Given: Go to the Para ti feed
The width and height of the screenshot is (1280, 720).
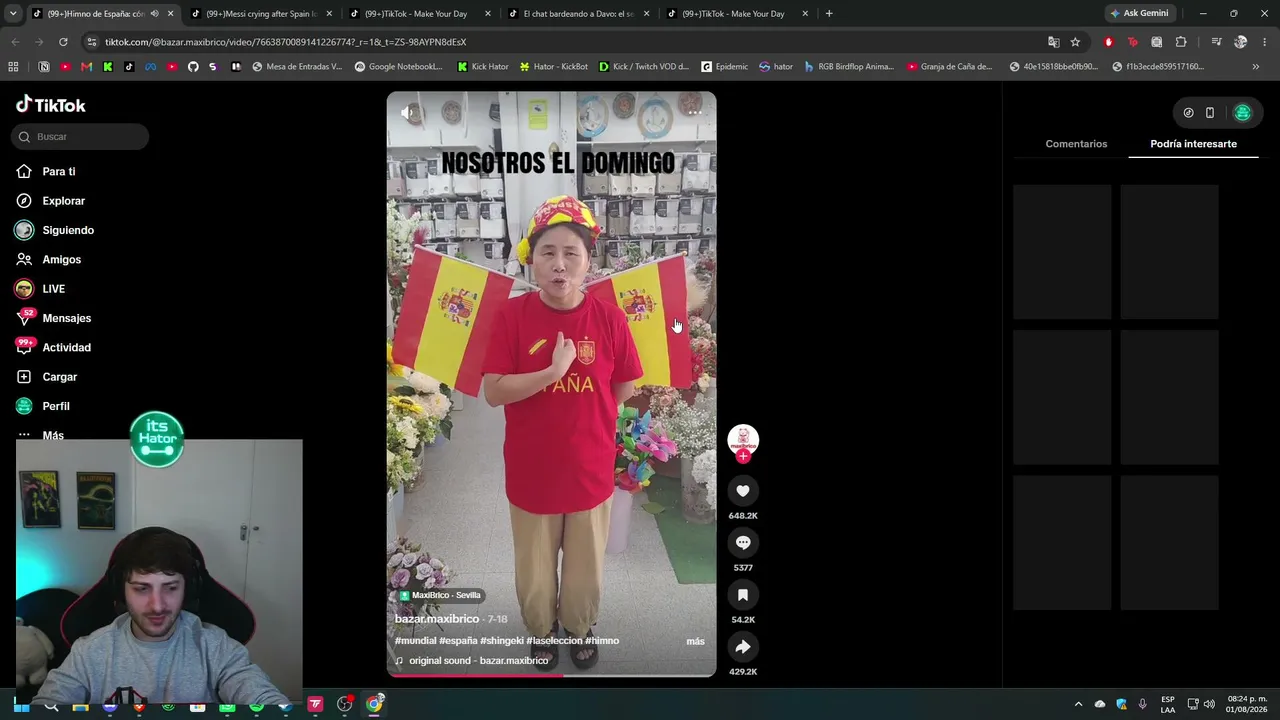Looking at the screenshot, I should [x=59, y=172].
